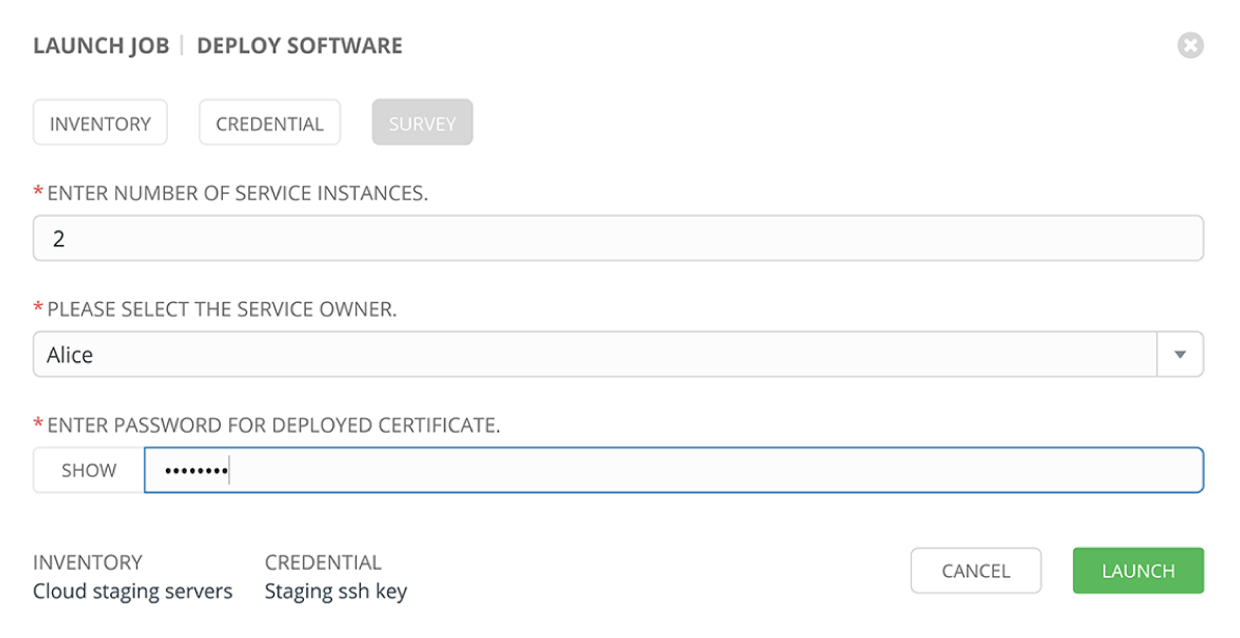Click the number of service instances field
This screenshot has width=1240, height=638.
point(617,239)
